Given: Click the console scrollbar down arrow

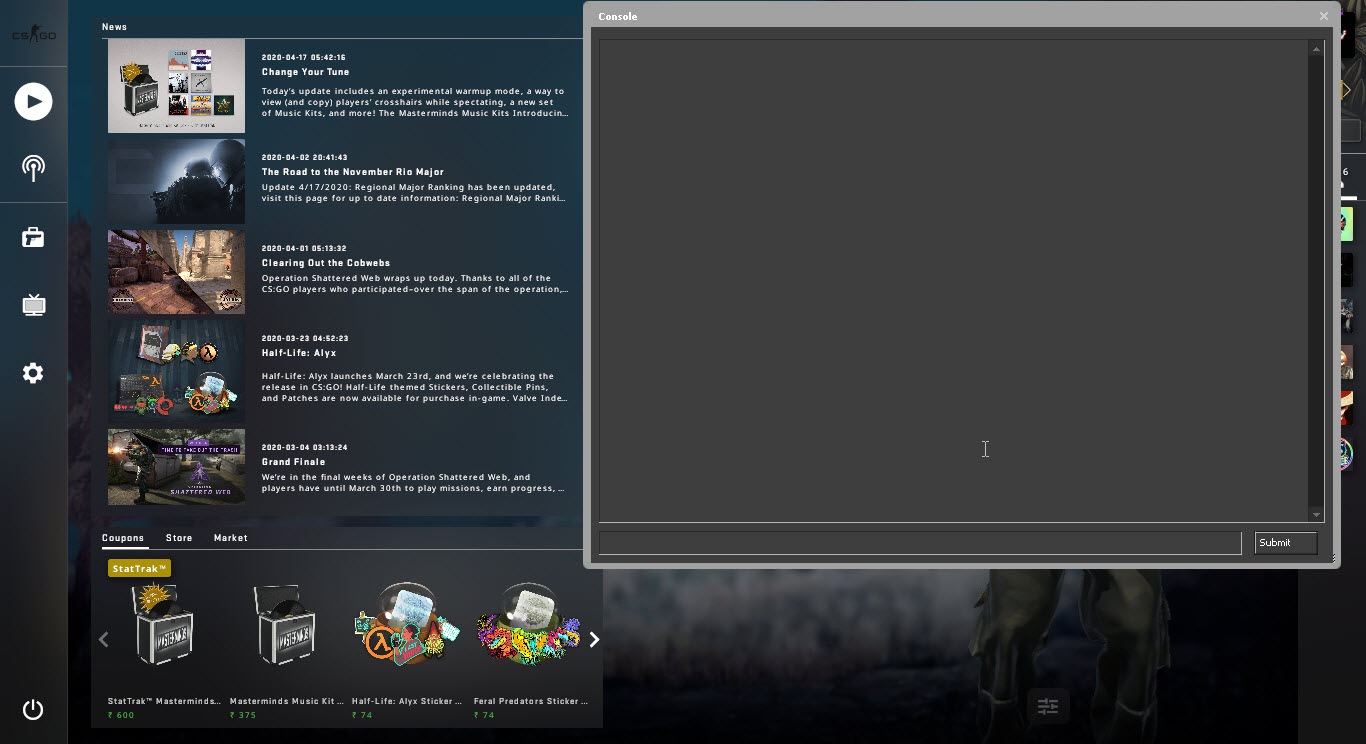Looking at the screenshot, I should click(x=1316, y=515).
